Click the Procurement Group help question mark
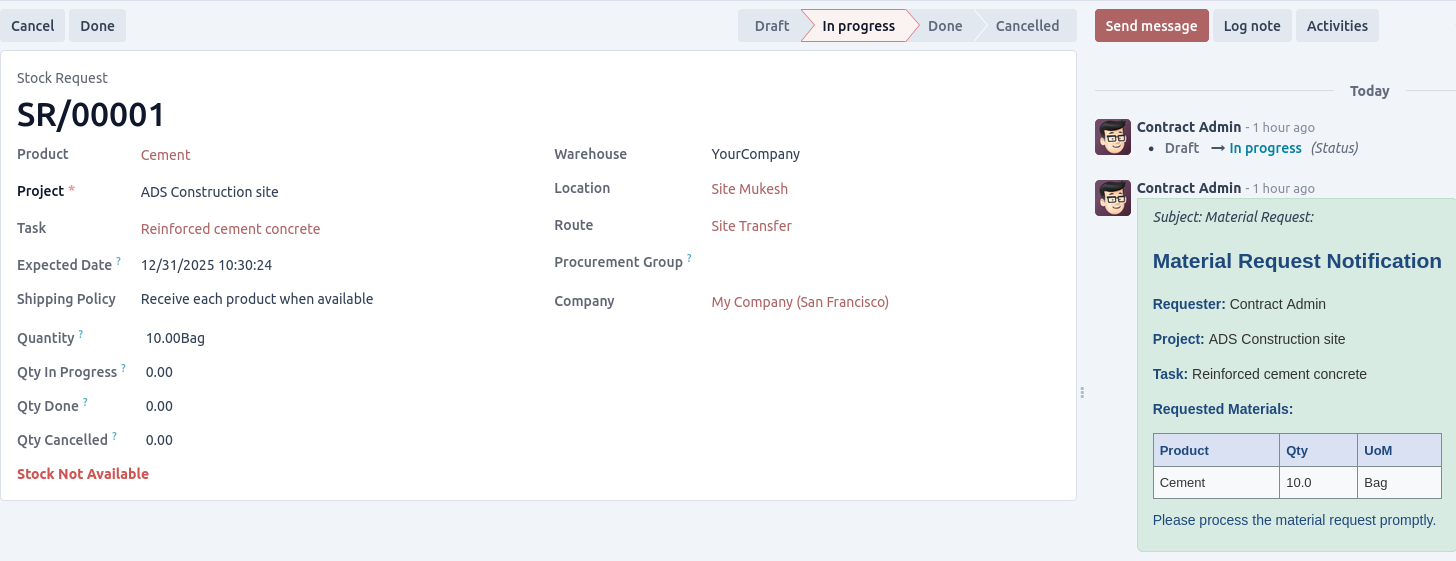 point(689,258)
